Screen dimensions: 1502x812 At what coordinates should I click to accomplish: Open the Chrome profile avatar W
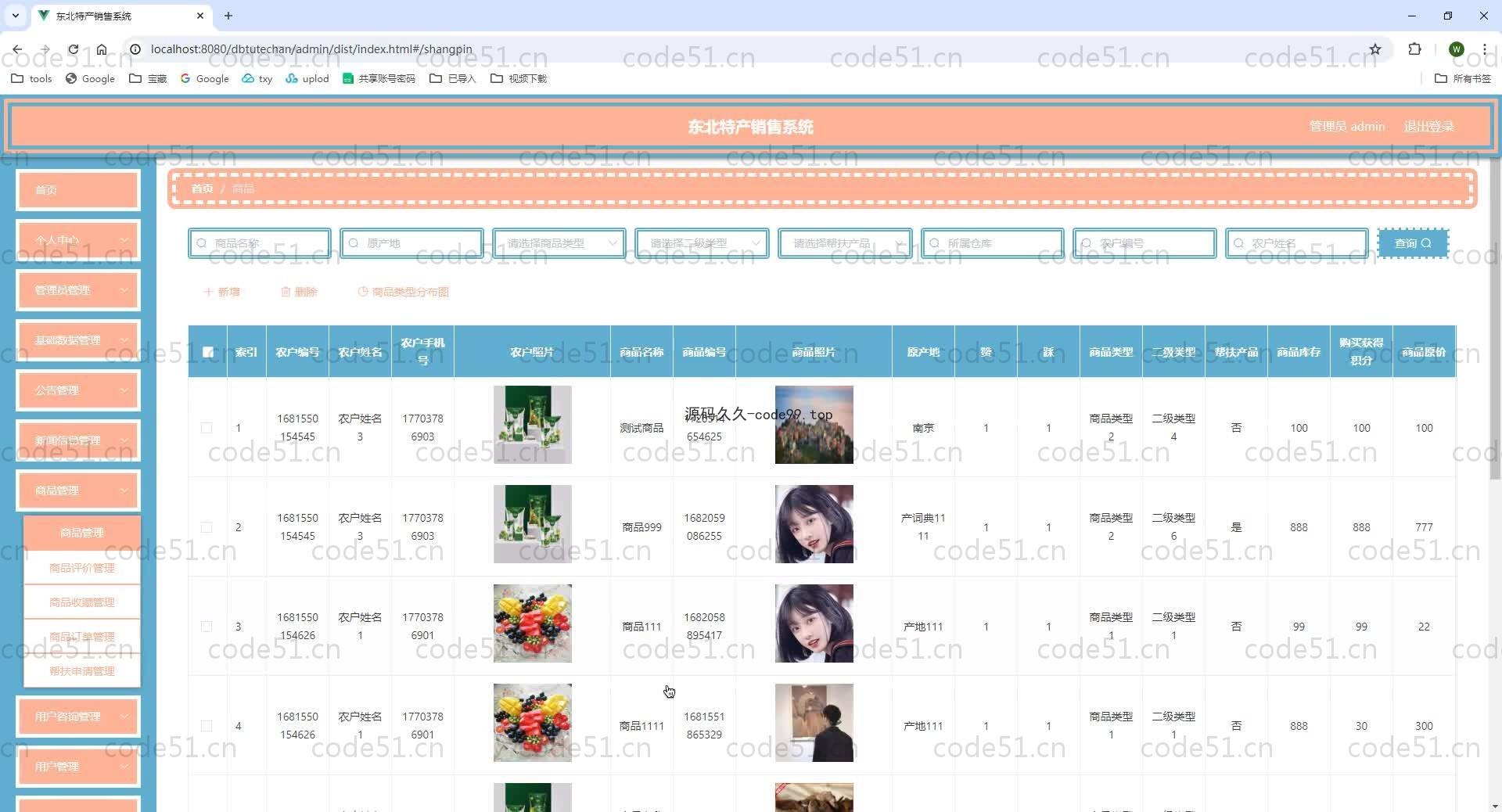1456,49
